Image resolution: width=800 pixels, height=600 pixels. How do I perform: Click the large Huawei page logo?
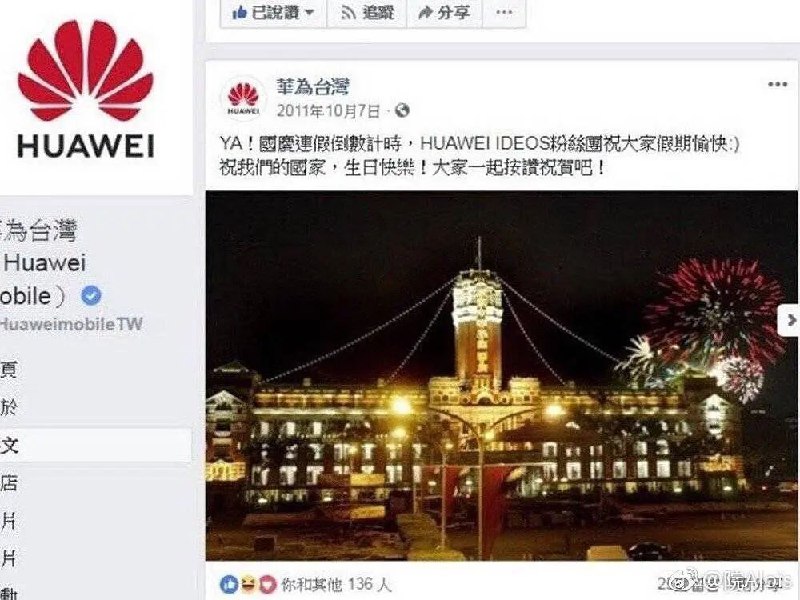click(x=86, y=89)
